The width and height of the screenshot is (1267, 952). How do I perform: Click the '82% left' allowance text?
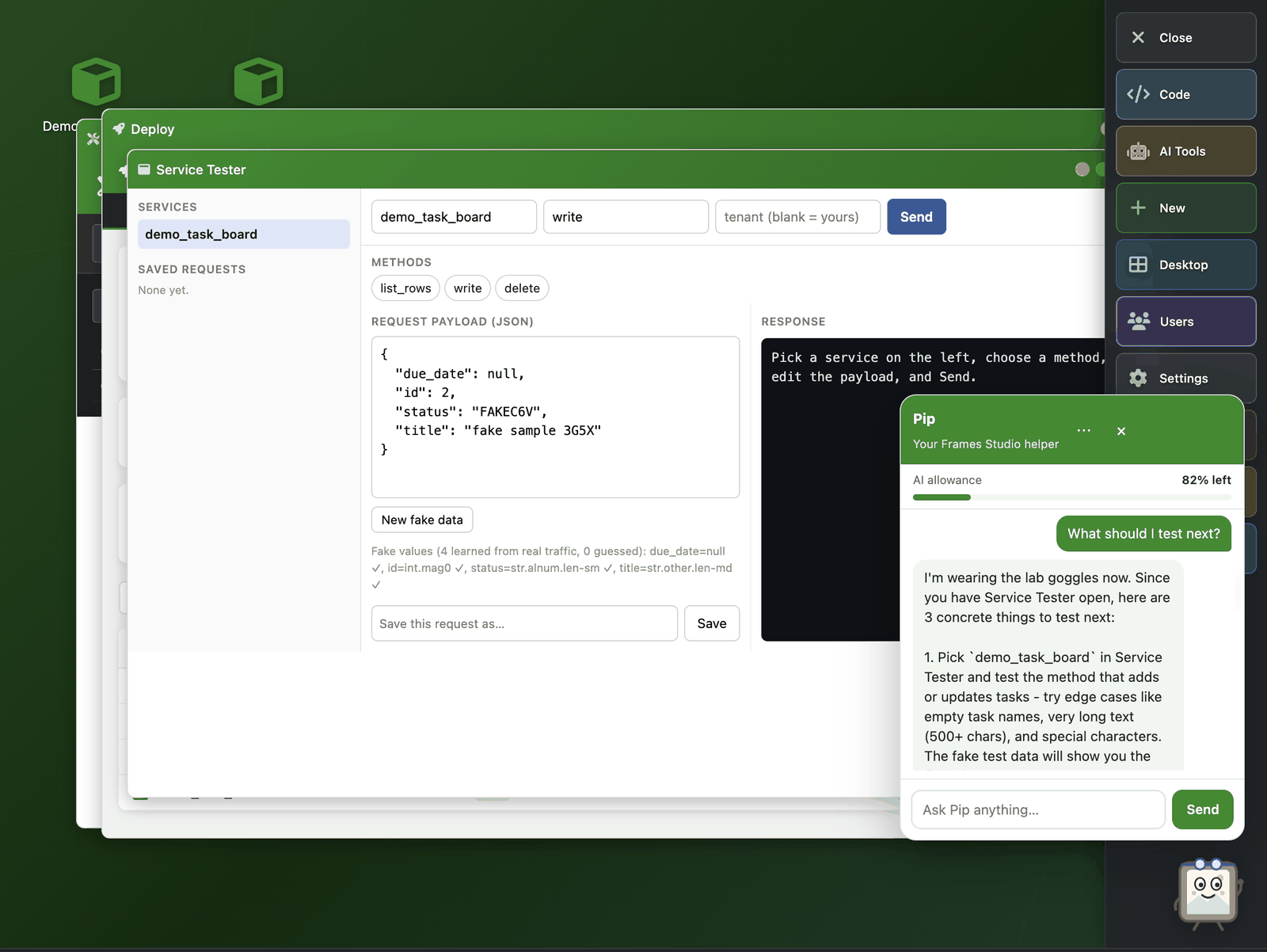pyautogui.click(x=1206, y=480)
